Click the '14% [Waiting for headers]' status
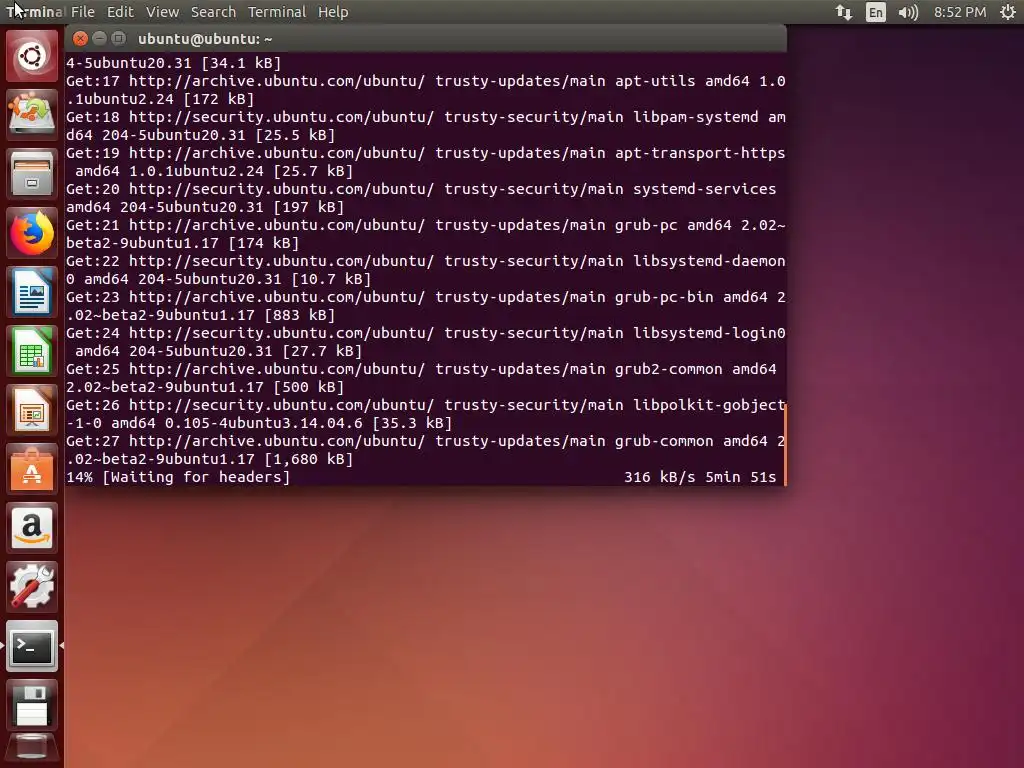The image size is (1024, 768). pyautogui.click(x=178, y=477)
